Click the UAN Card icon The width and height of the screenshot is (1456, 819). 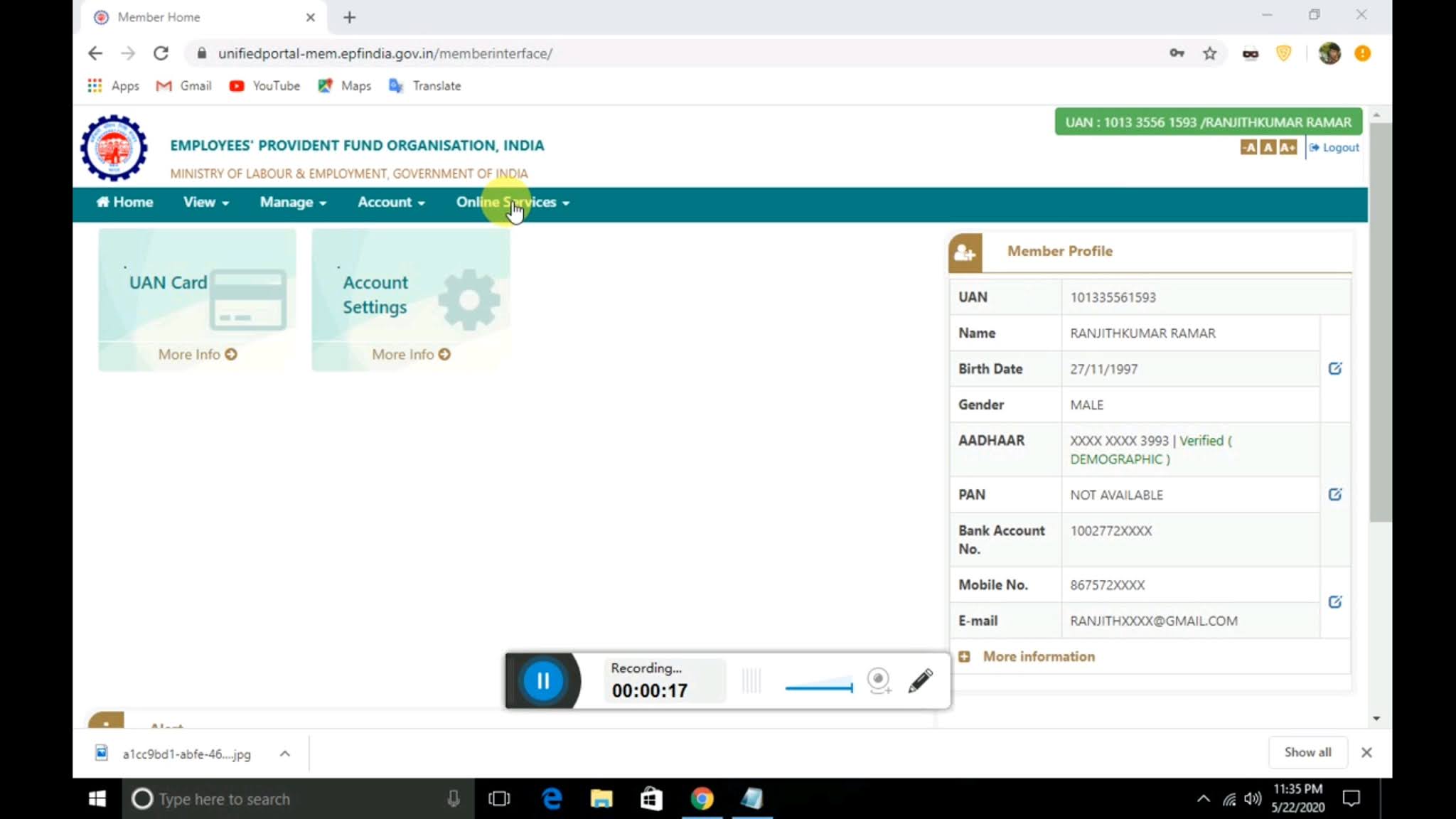tap(248, 299)
